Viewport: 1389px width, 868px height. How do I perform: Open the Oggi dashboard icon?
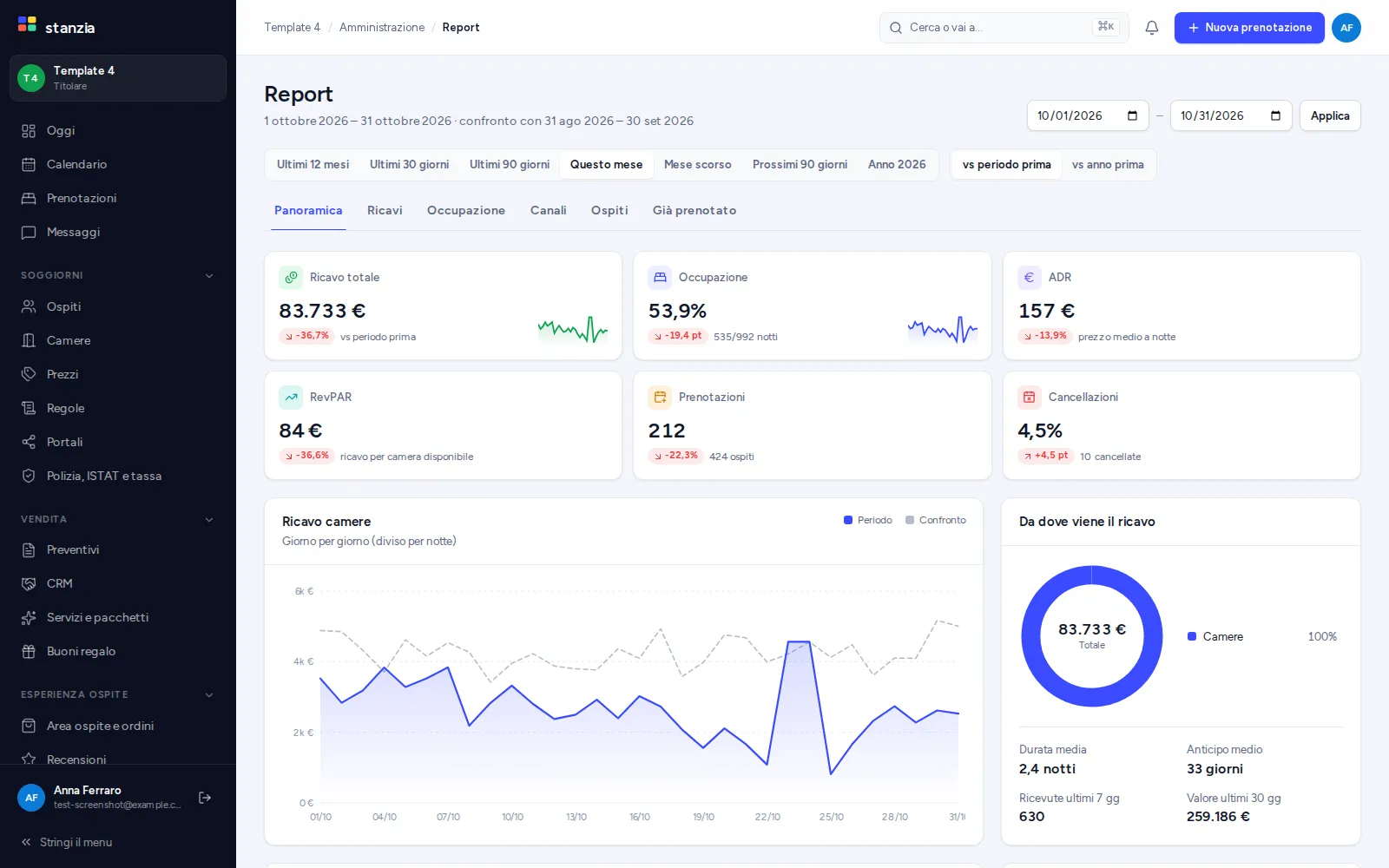(x=29, y=131)
